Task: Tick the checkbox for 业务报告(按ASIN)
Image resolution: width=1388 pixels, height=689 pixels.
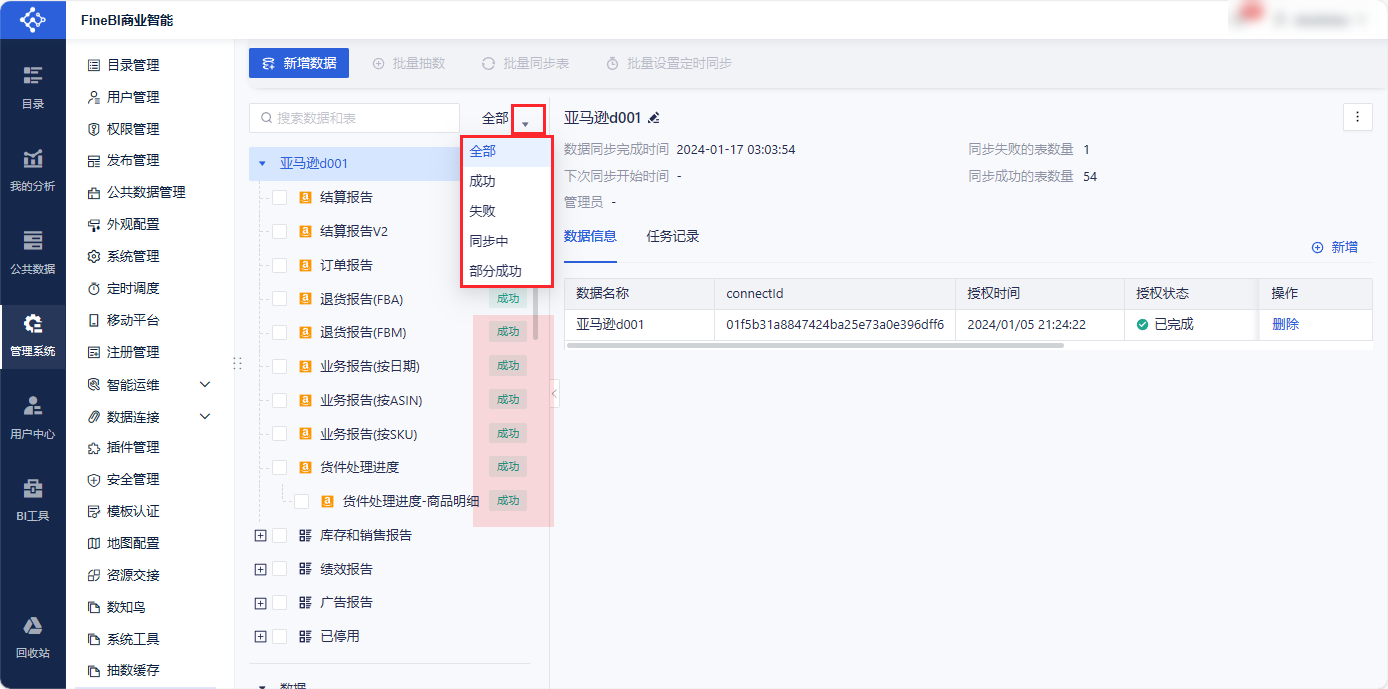Action: (x=279, y=400)
